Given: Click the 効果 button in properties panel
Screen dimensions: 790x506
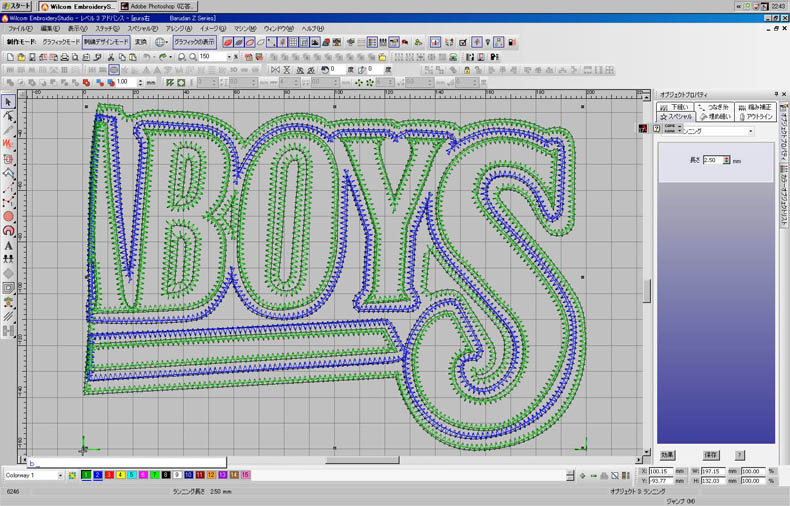Looking at the screenshot, I should pos(668,455).
